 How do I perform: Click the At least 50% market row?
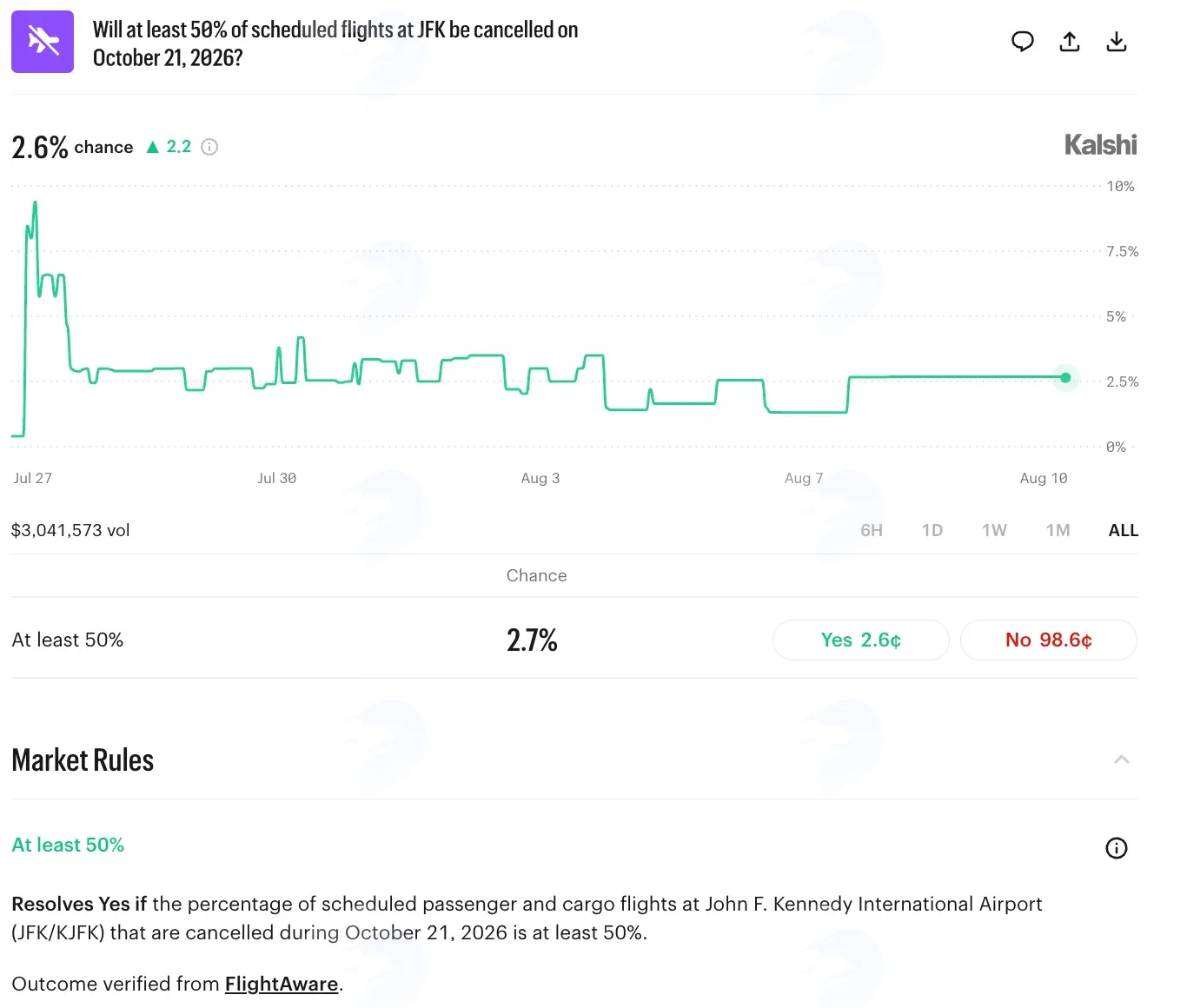coord(574,640)
